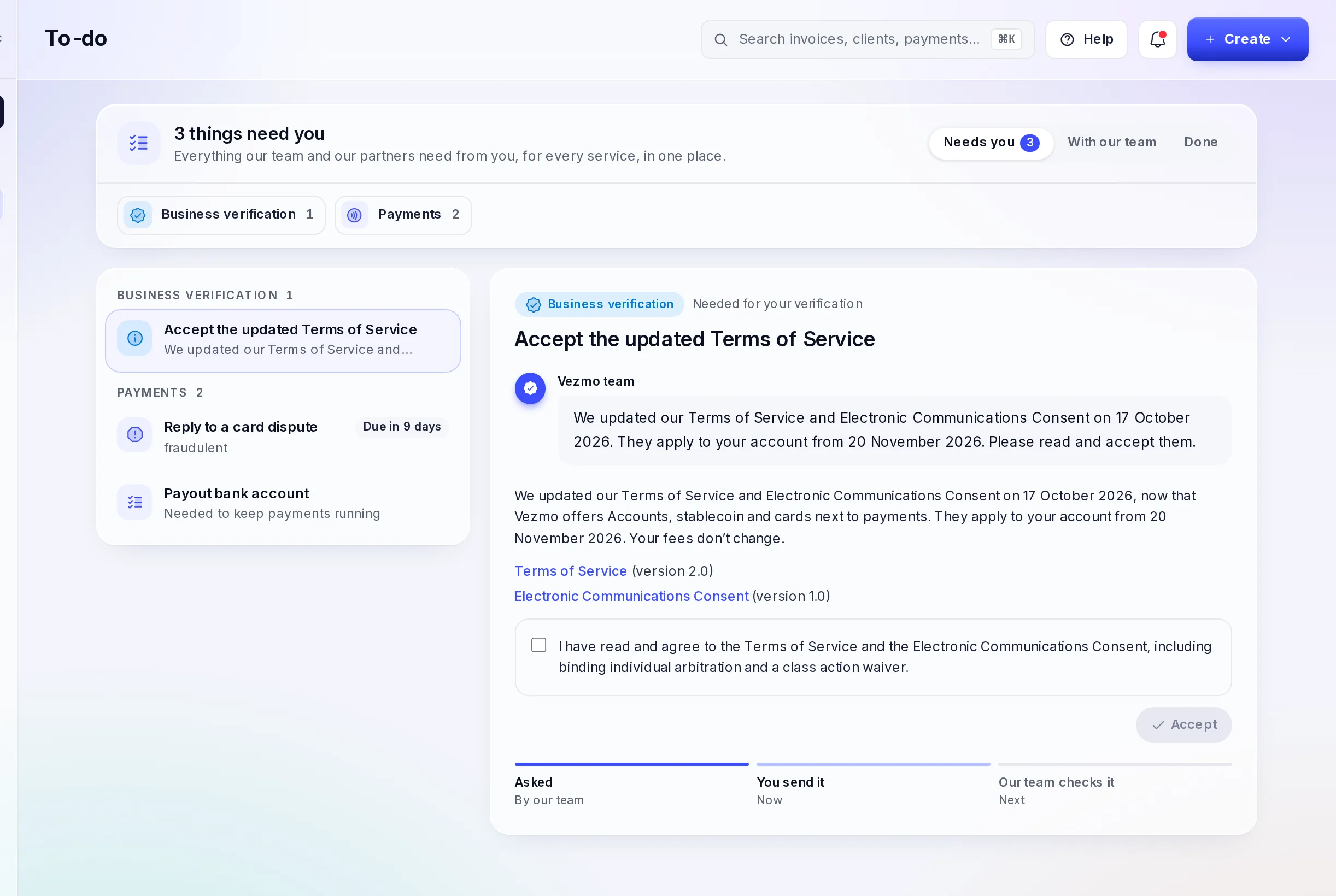The width and height of the screenshot is (1336, 896).
Task: Click the info icon on Terms of Service item
Action: click(135, 338)
